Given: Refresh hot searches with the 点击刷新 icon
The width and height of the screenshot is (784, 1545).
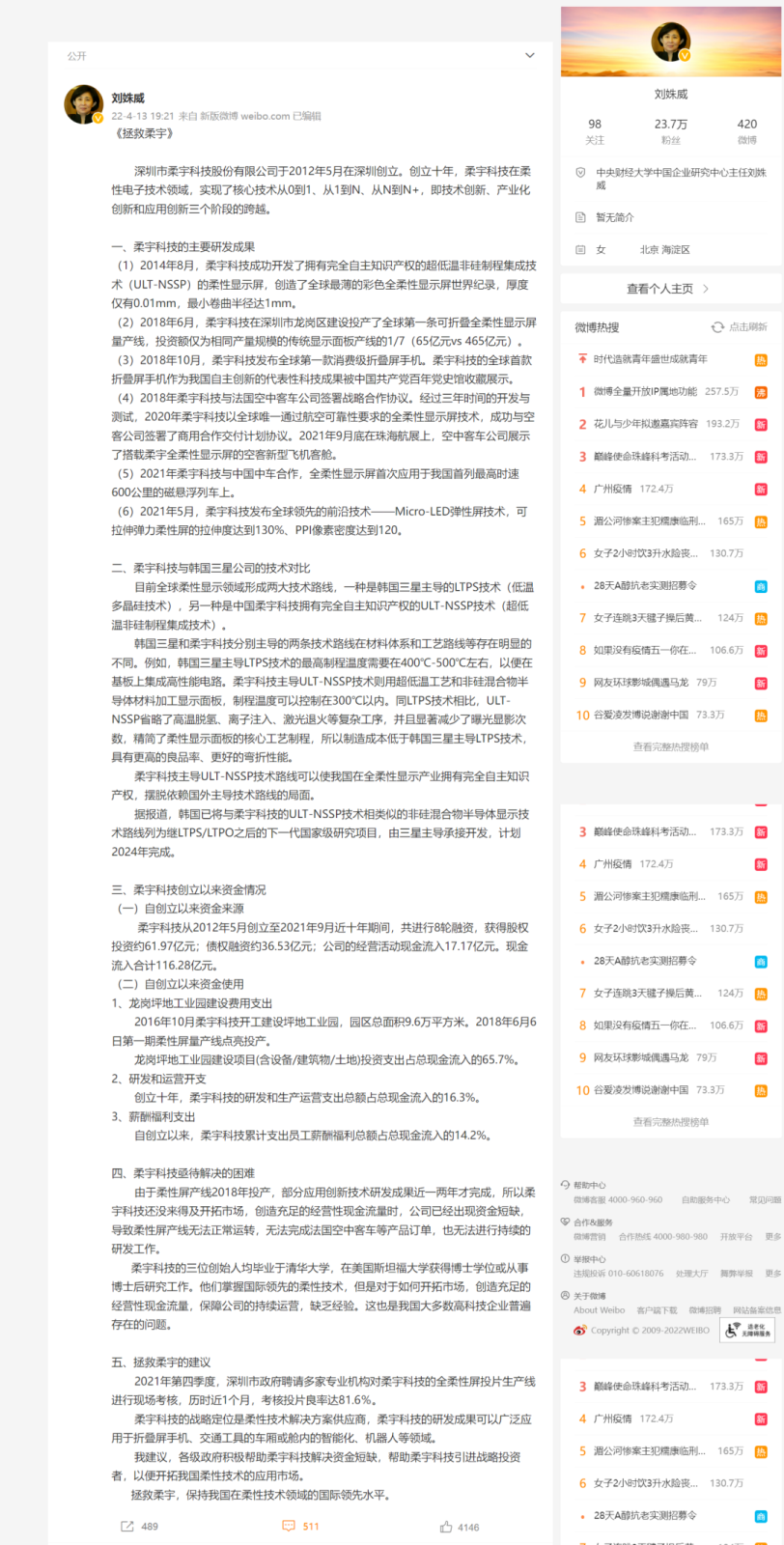Looking at the screenshot, I should point(717,327).
